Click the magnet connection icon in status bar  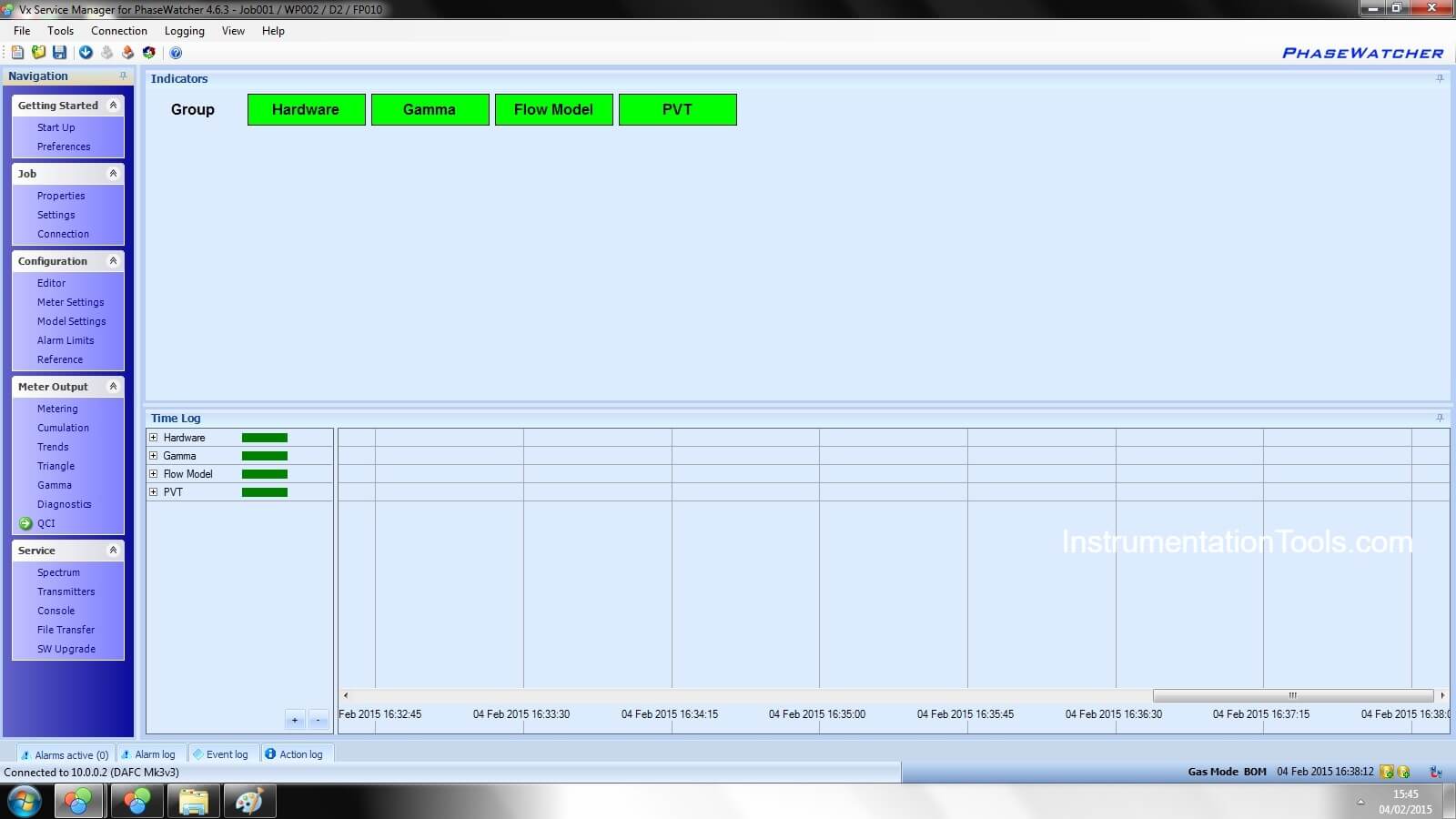pyautogui.click(x=1436, y=772)
